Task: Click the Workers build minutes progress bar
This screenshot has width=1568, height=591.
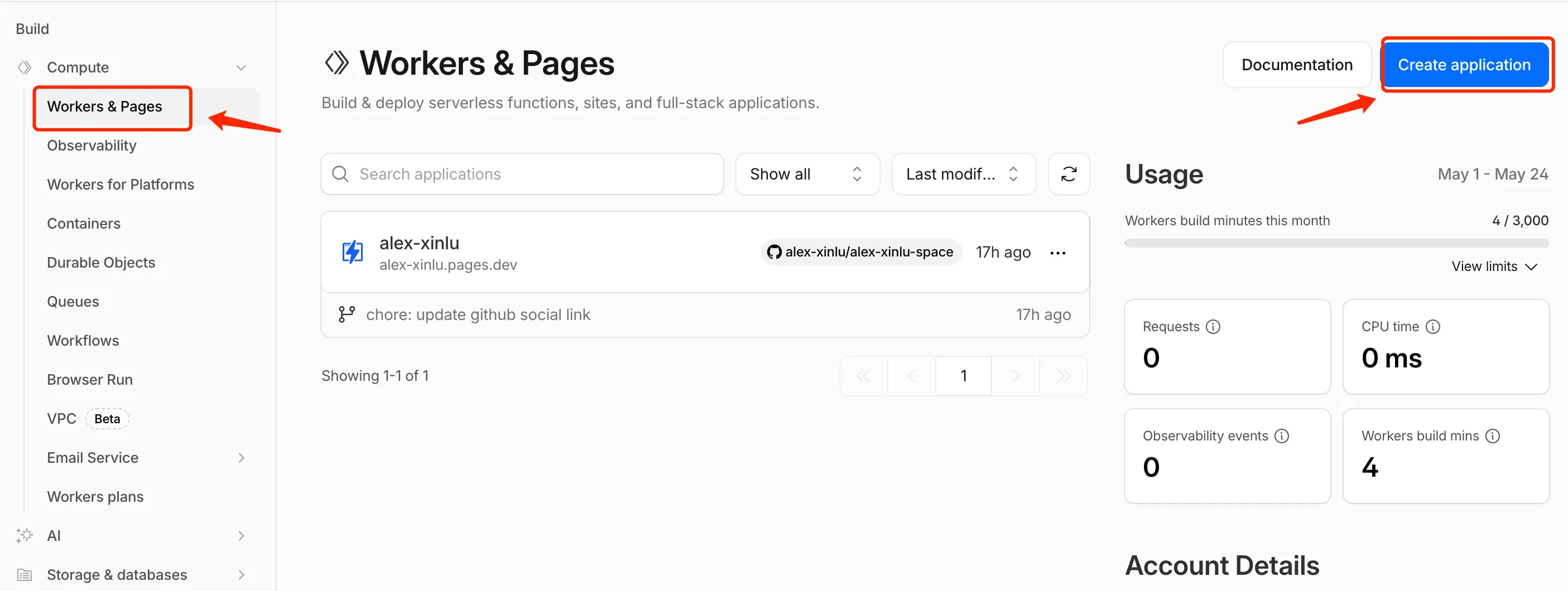Action: click(x=1336, y=243)
